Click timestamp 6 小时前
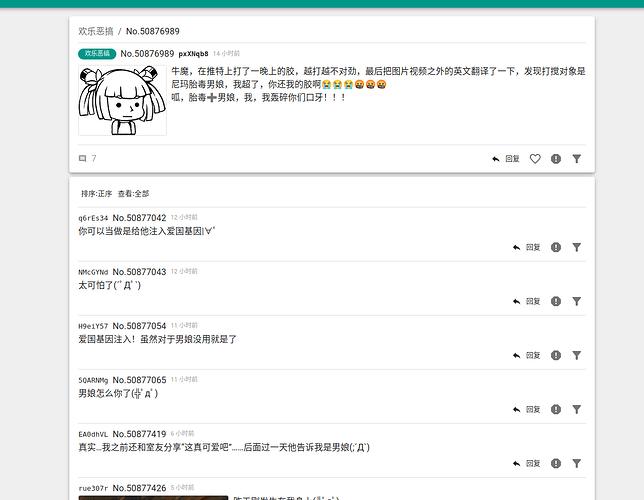644x500 pixels. point(182,433)
